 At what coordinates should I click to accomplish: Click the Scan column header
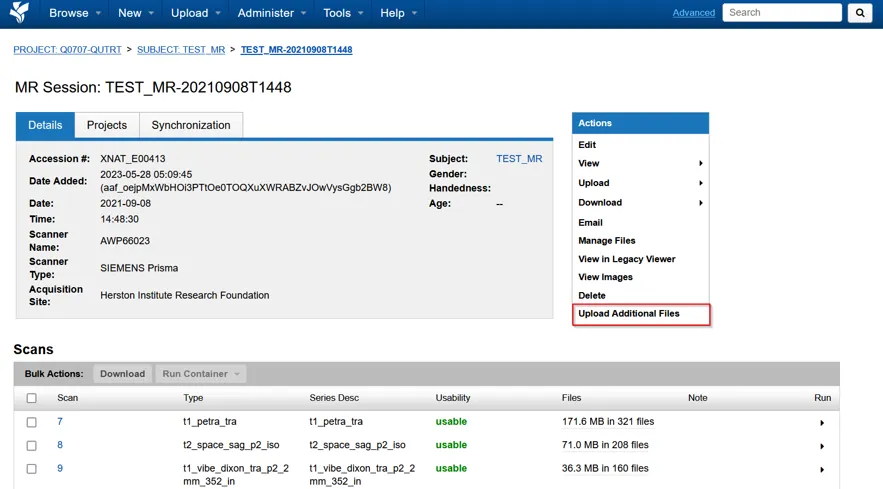[68, 398]
